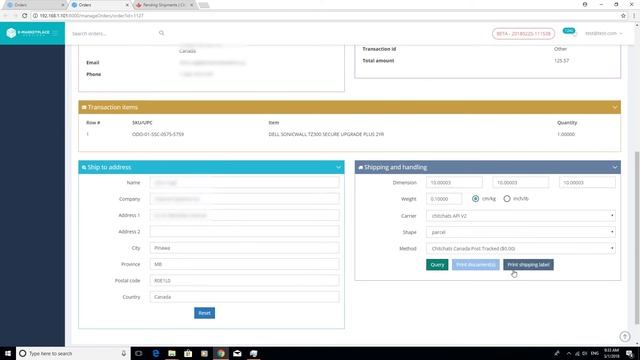Focus the Search orders input field
640x360 pixels.
tap(112, 33)
